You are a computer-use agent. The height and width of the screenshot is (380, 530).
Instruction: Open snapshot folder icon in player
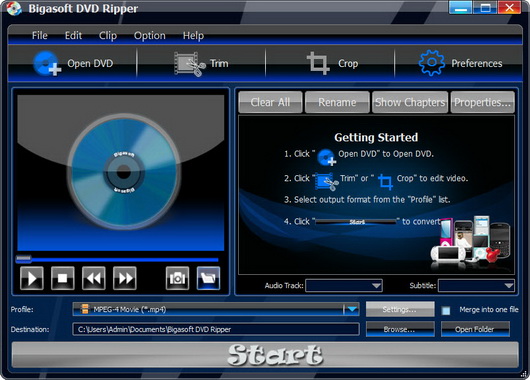(x=208, y=278)
